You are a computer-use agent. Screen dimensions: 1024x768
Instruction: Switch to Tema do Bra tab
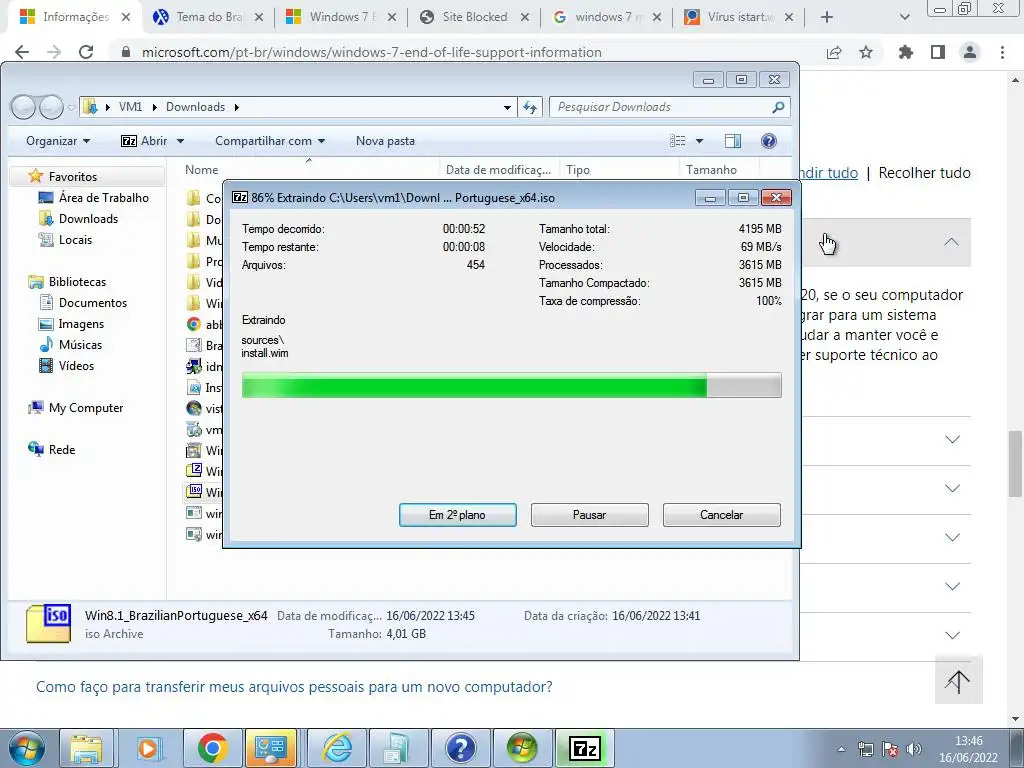tap(208, 17)
